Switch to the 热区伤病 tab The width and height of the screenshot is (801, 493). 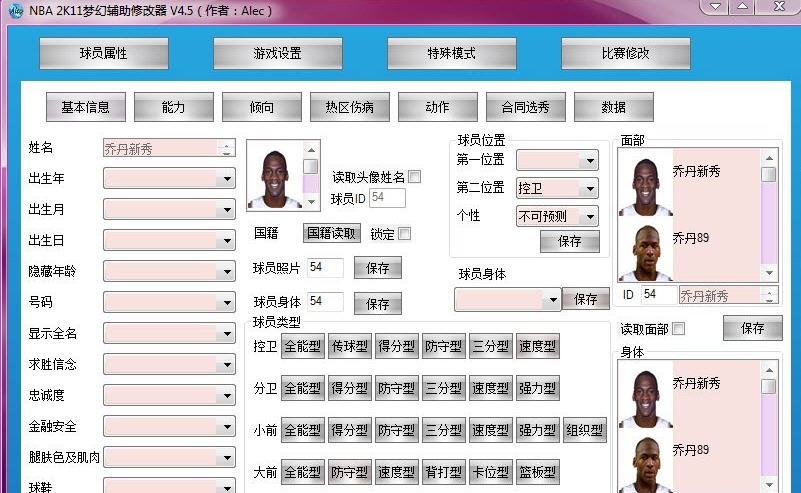pos(349,107)
